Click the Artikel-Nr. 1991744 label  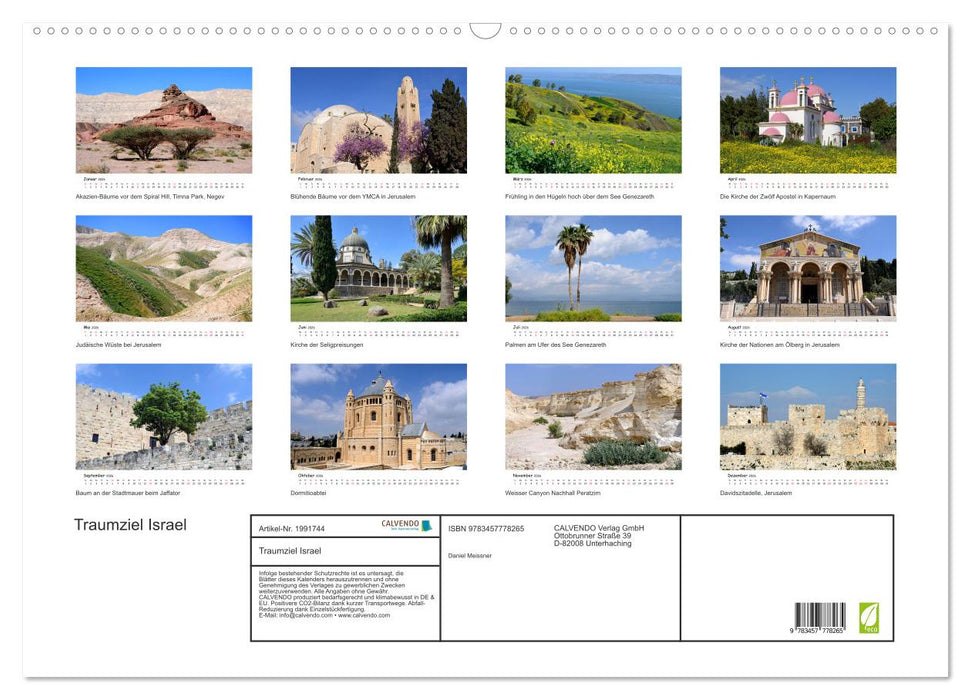coord(290,528)
